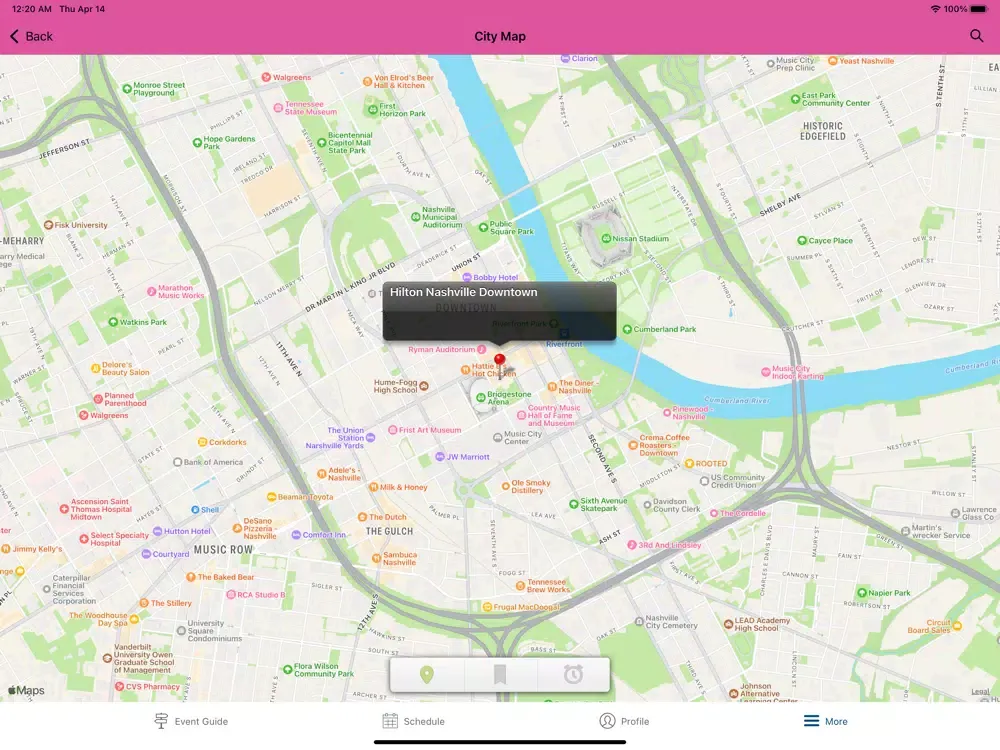Tap the Planned Parenthood marker
Viewport: 1000px width, 750px height.
pos(98,399)
